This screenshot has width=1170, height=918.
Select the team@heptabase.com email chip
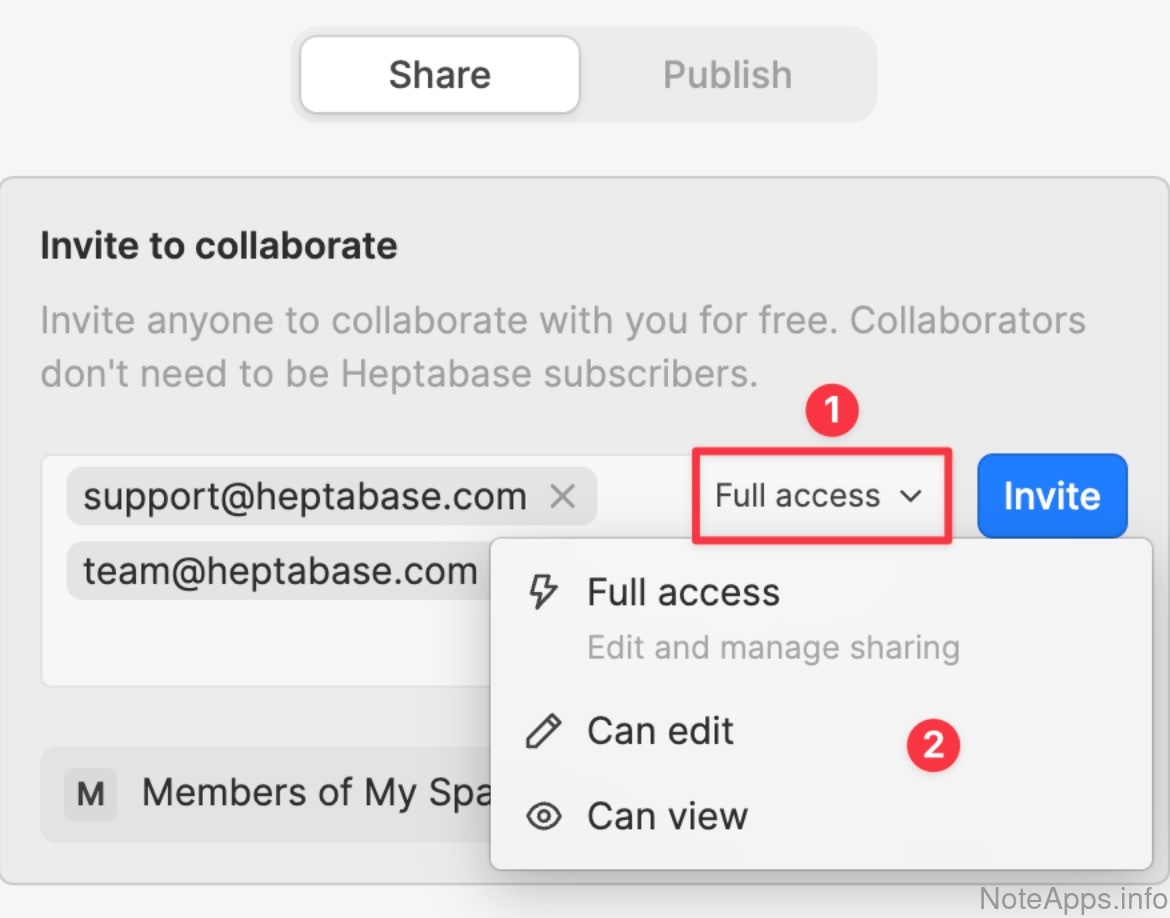click(x=280, y=572)
